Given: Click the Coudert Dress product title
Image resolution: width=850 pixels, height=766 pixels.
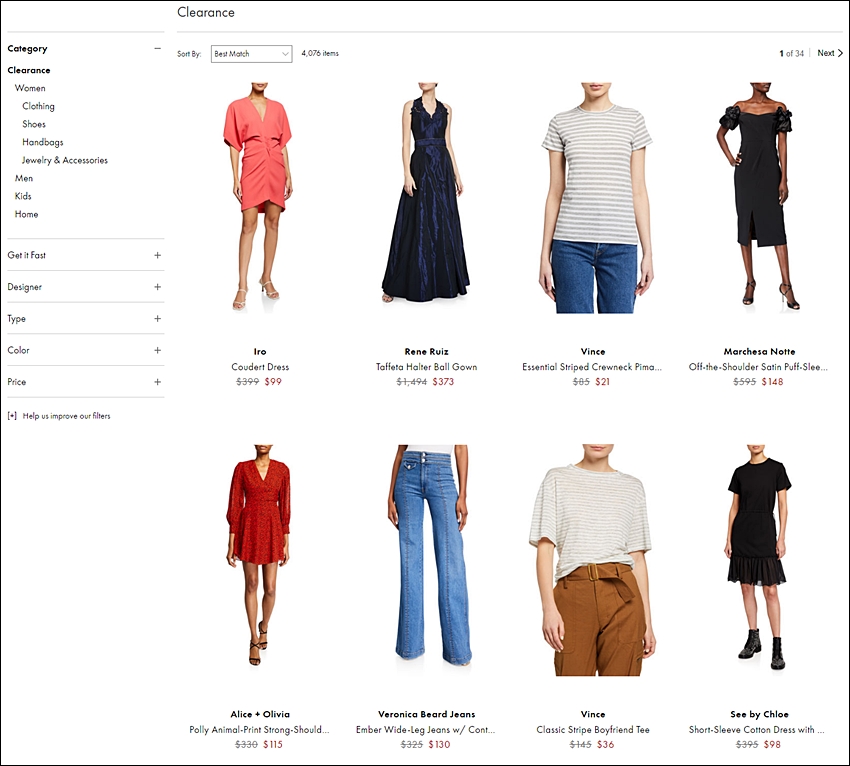Looking at the screenshot, I should (x=260, y=367).
